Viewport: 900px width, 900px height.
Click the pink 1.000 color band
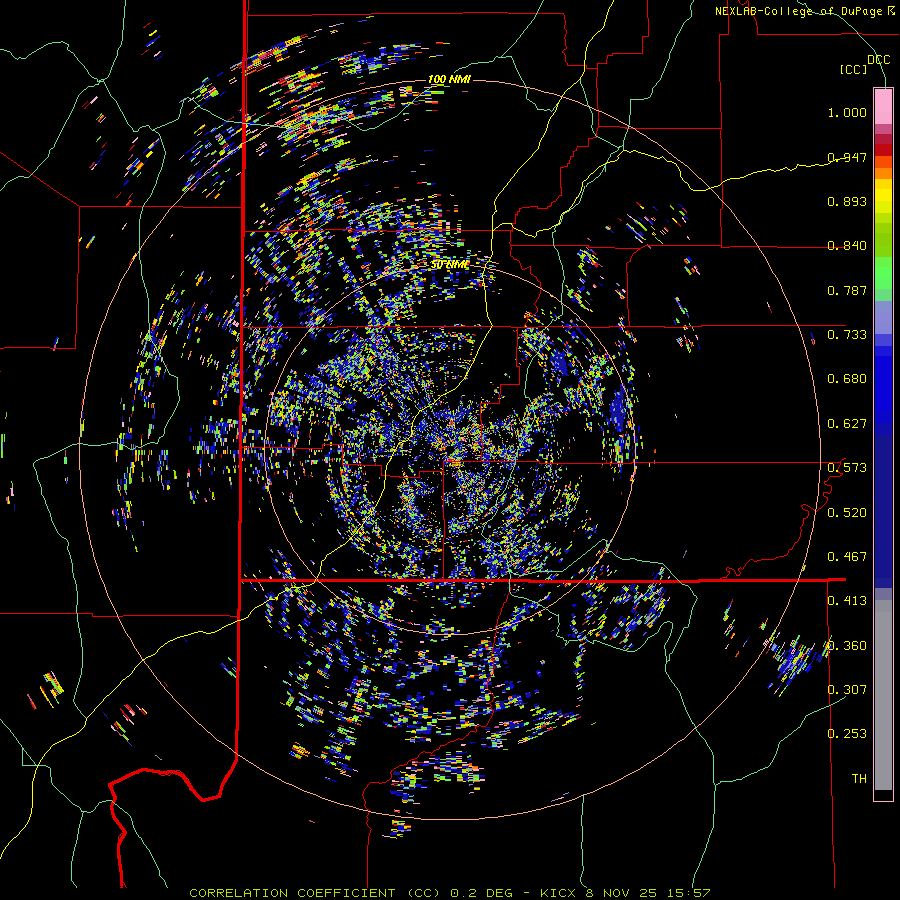tap(883, 107)
